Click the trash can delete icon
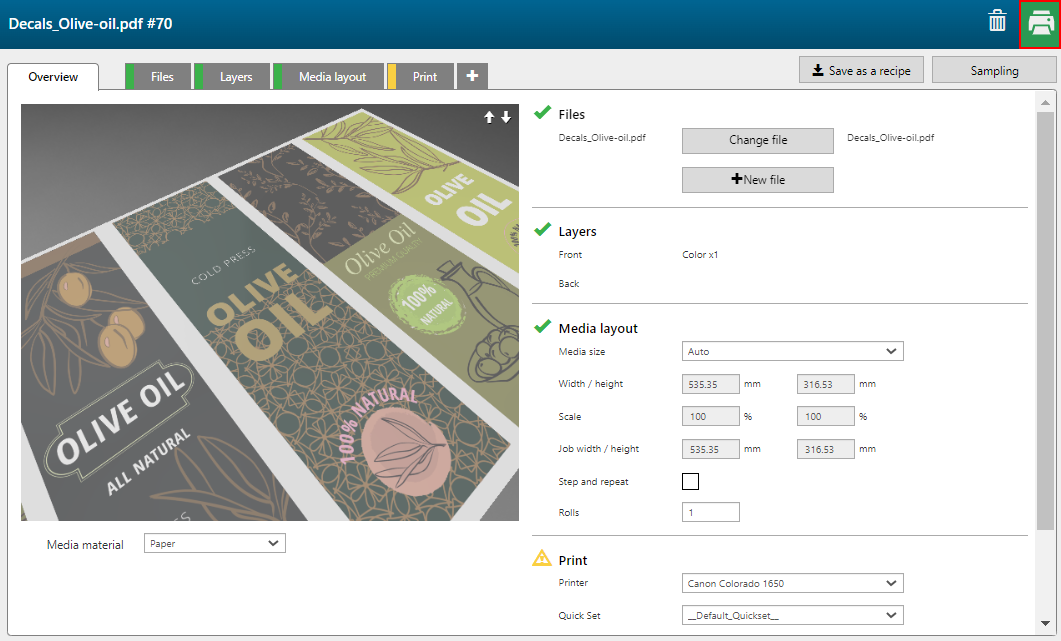1061x641 pixels. 997,22
